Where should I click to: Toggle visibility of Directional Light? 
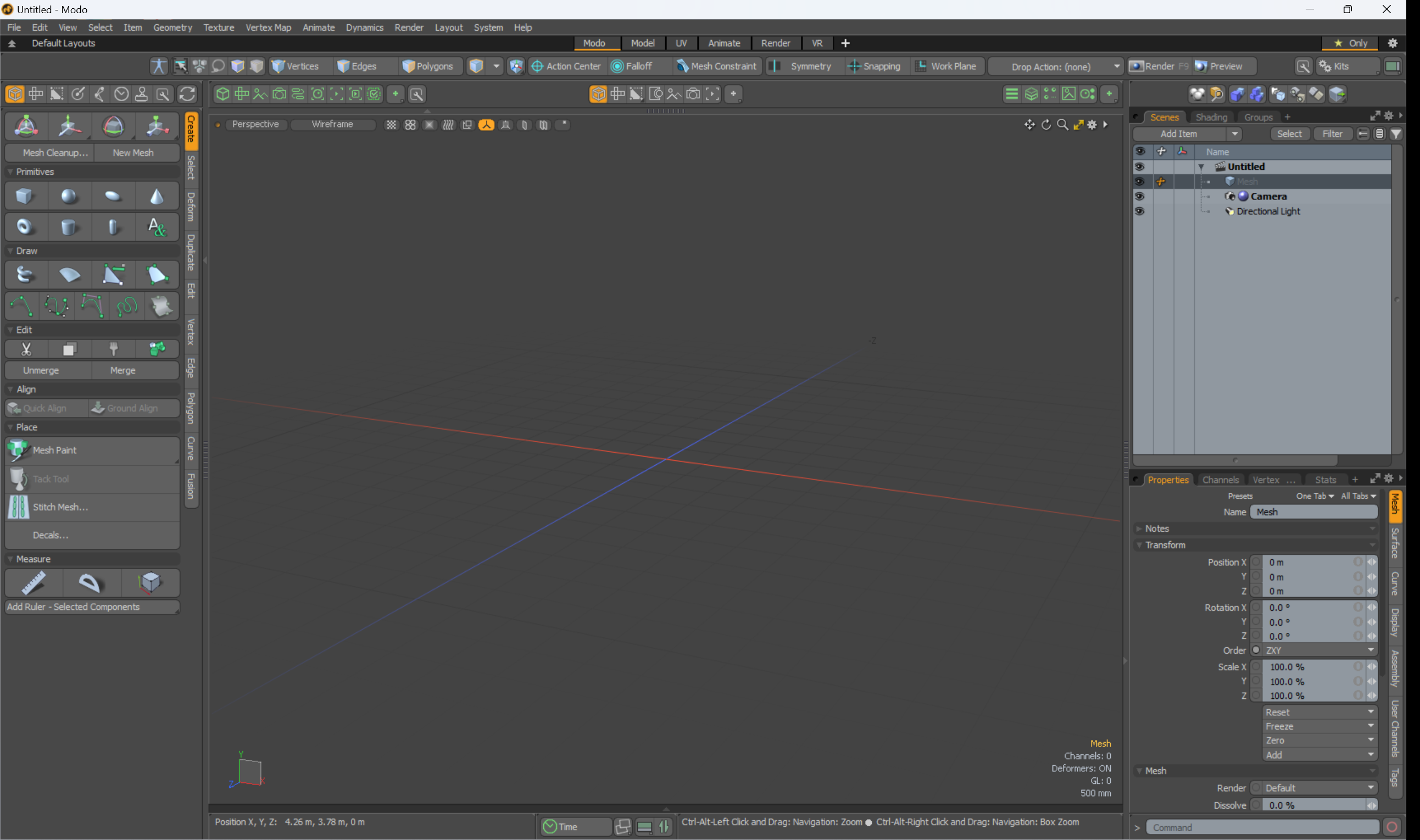pyautogui.click(x=1139, y=211)
